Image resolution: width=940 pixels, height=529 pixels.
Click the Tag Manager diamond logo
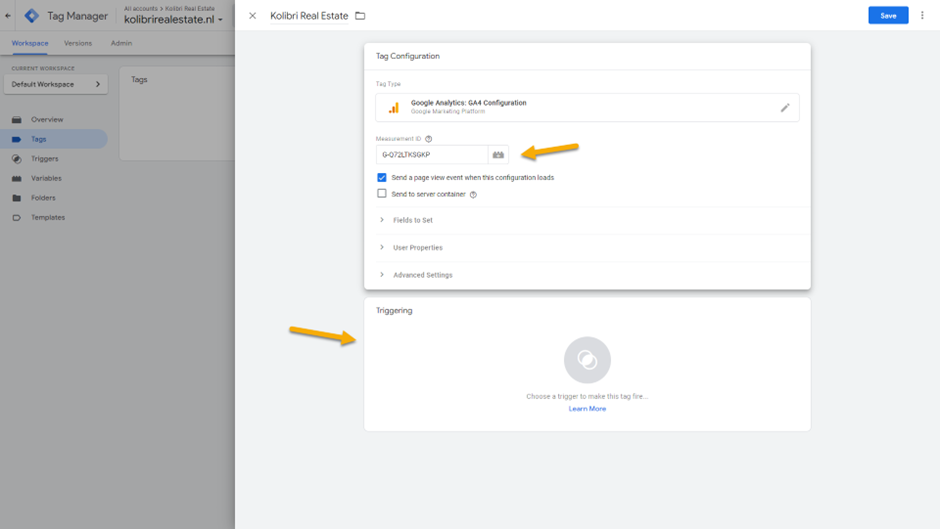point(32,16)
